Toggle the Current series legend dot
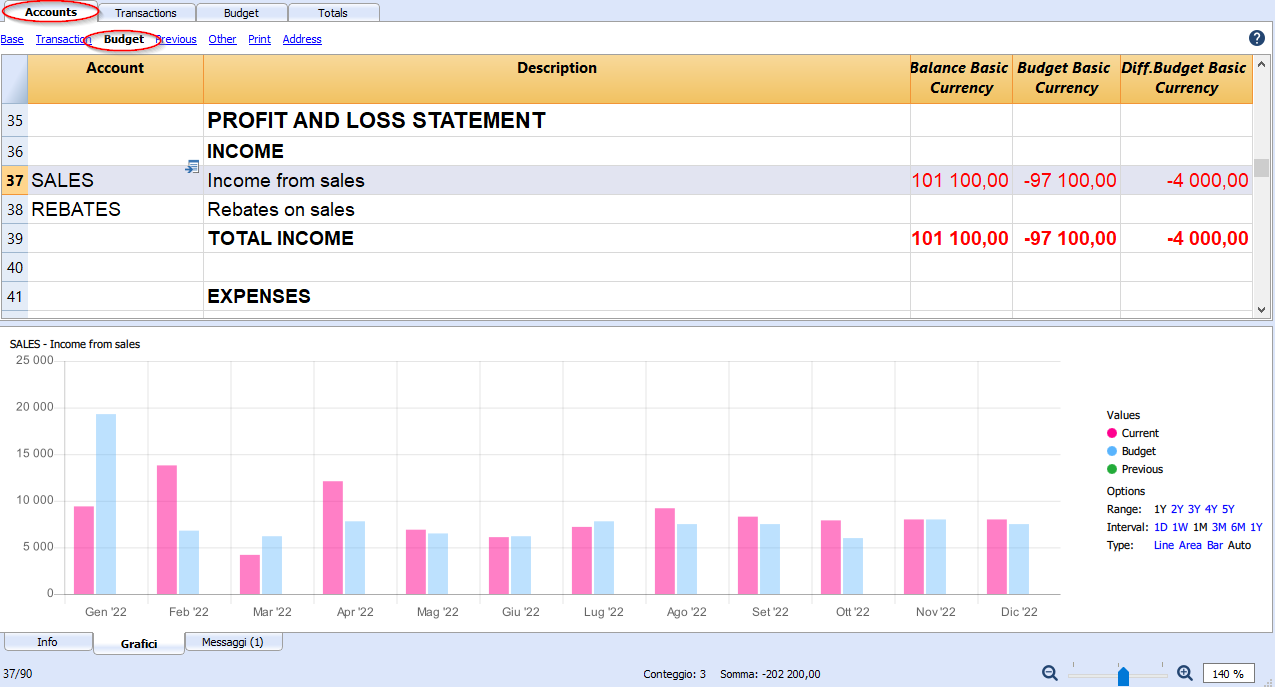Image resolution: width=1275 pixels, height=687 pixels. pos(1112,433)
